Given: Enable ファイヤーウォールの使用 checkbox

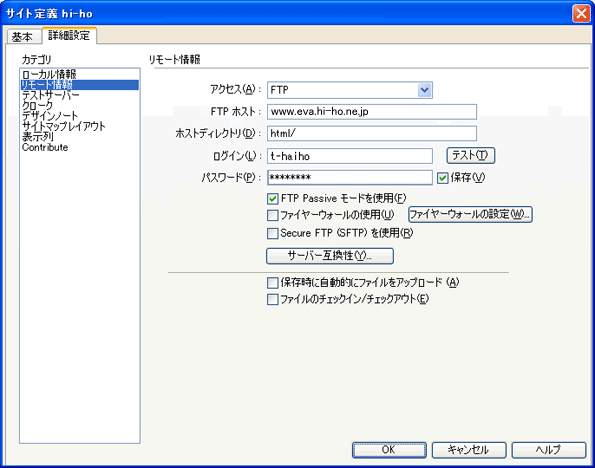Looking at the screenshot, I should 272,216.
